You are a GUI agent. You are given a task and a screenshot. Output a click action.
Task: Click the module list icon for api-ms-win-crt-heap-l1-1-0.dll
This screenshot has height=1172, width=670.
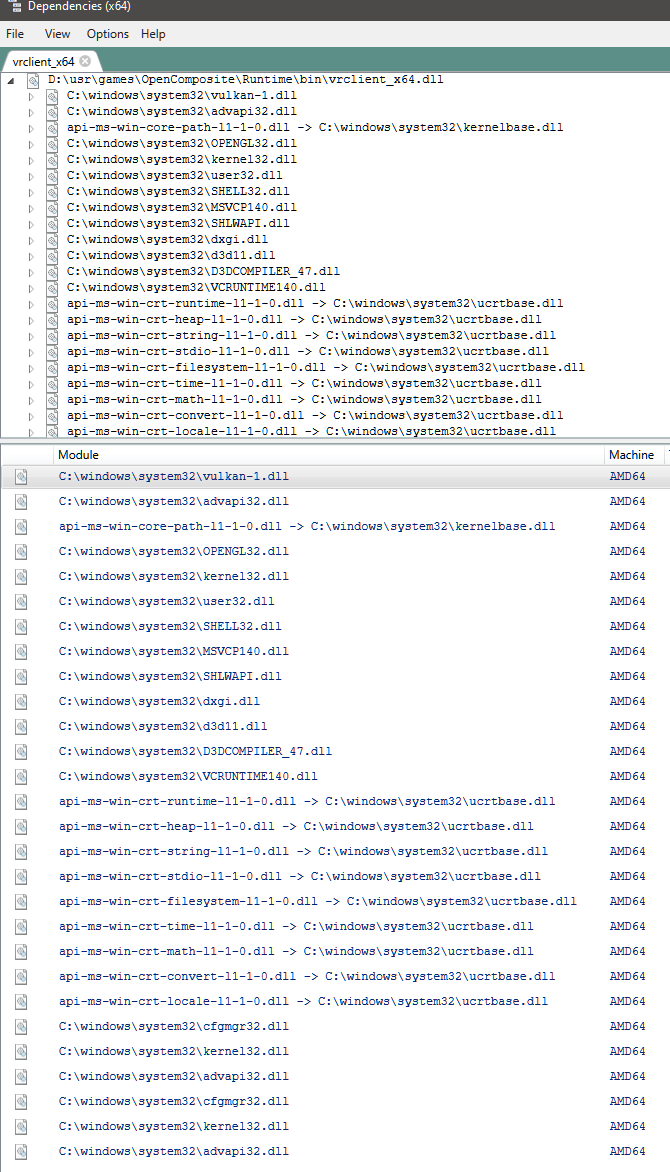pyautogui.click(x=21, y=827)
